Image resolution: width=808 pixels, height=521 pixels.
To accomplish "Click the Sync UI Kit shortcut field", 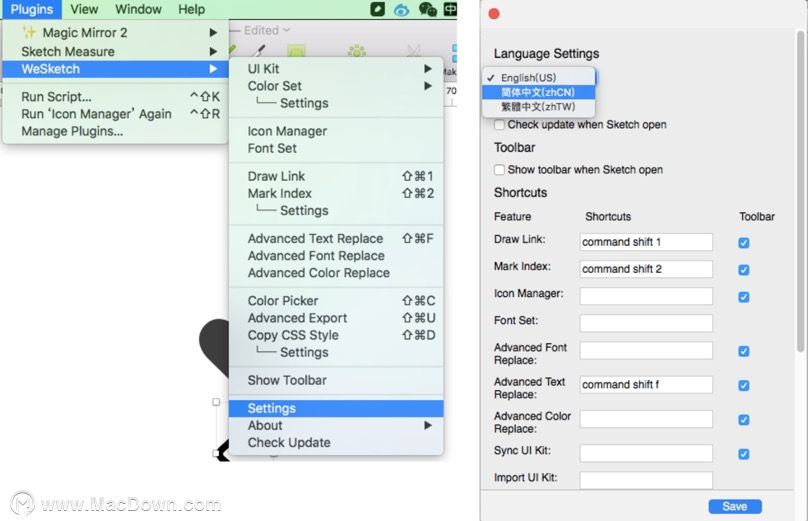I will (646, 453).
